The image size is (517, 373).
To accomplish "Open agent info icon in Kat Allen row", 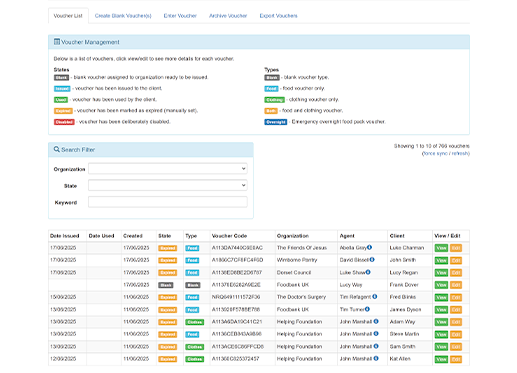I will (x=376, y=358).
